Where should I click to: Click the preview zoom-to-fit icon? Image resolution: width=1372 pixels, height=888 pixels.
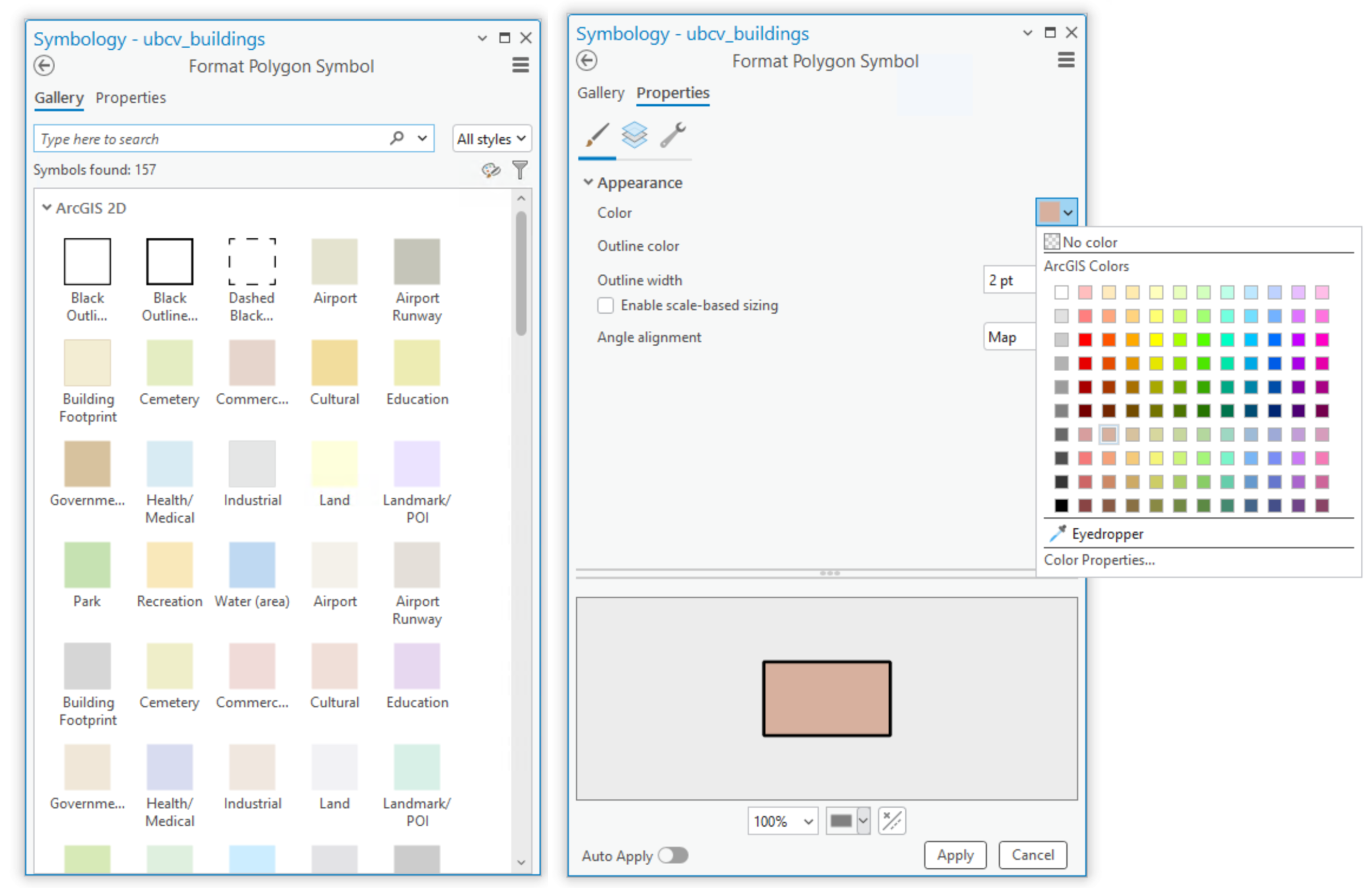click(891, 820)
